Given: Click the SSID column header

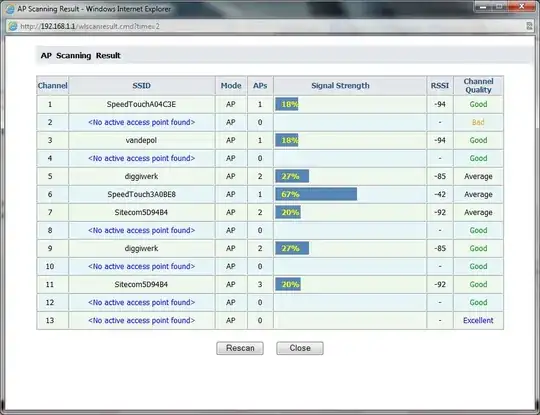Looking at the screenshot, I should click(142, 85).
